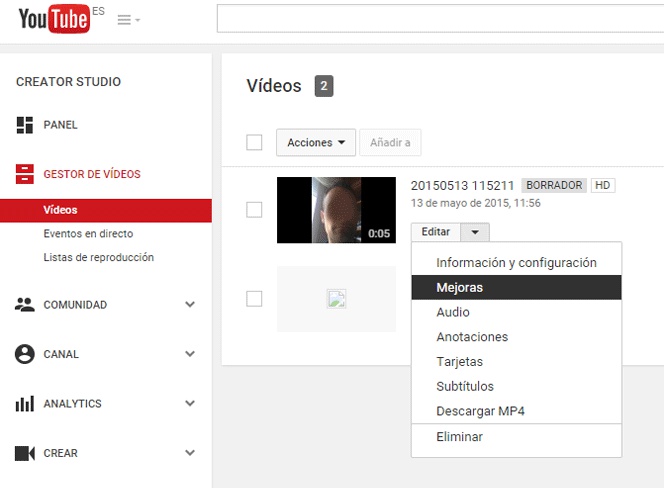664x488 pixels.
Task: Select Vídeos in the sidebar
Action: [106, 210]
